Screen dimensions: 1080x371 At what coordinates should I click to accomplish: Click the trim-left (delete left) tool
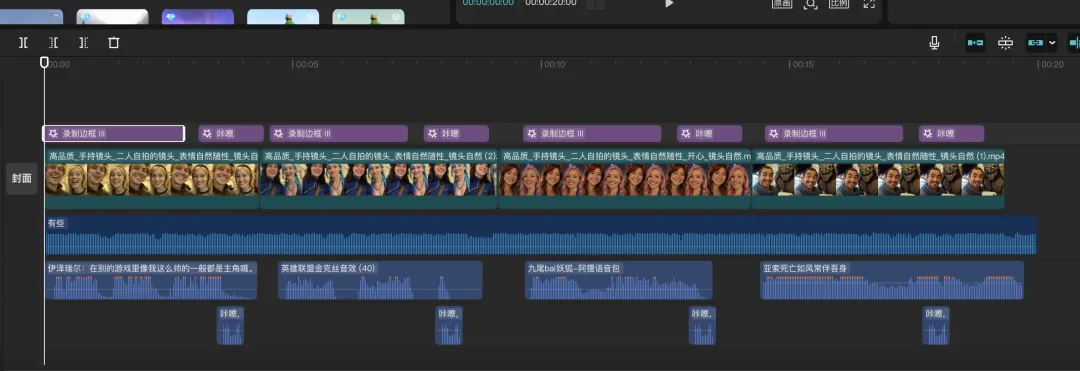(53, 43)
